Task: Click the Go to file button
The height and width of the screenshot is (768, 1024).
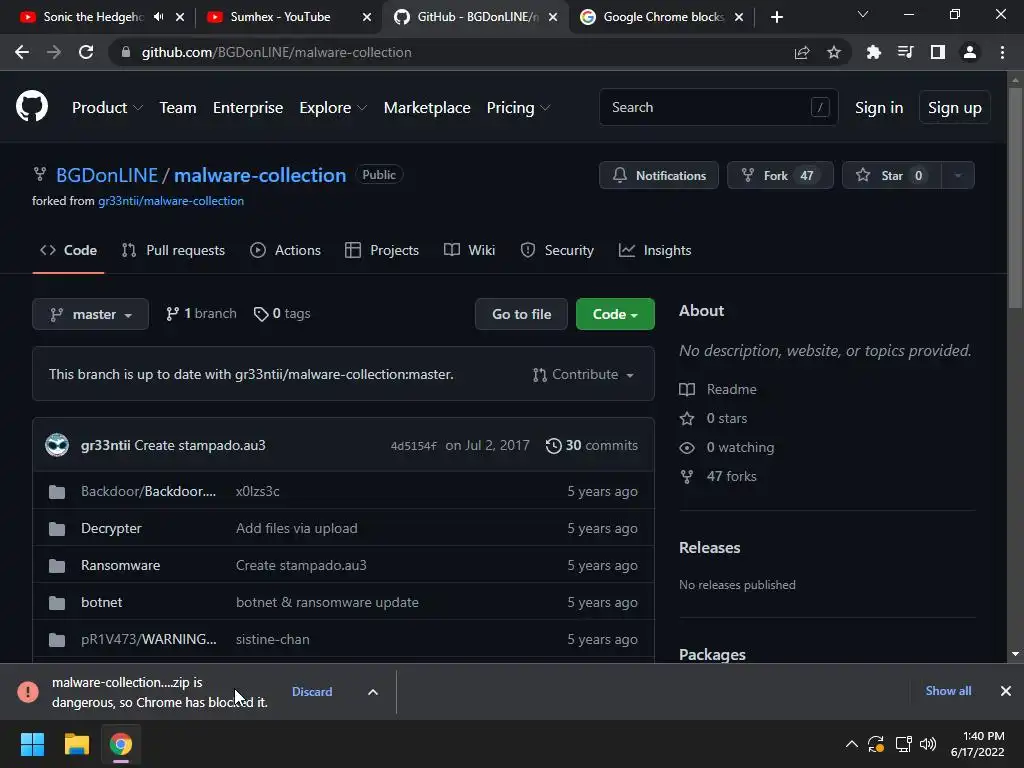Action: pos(521,314)
